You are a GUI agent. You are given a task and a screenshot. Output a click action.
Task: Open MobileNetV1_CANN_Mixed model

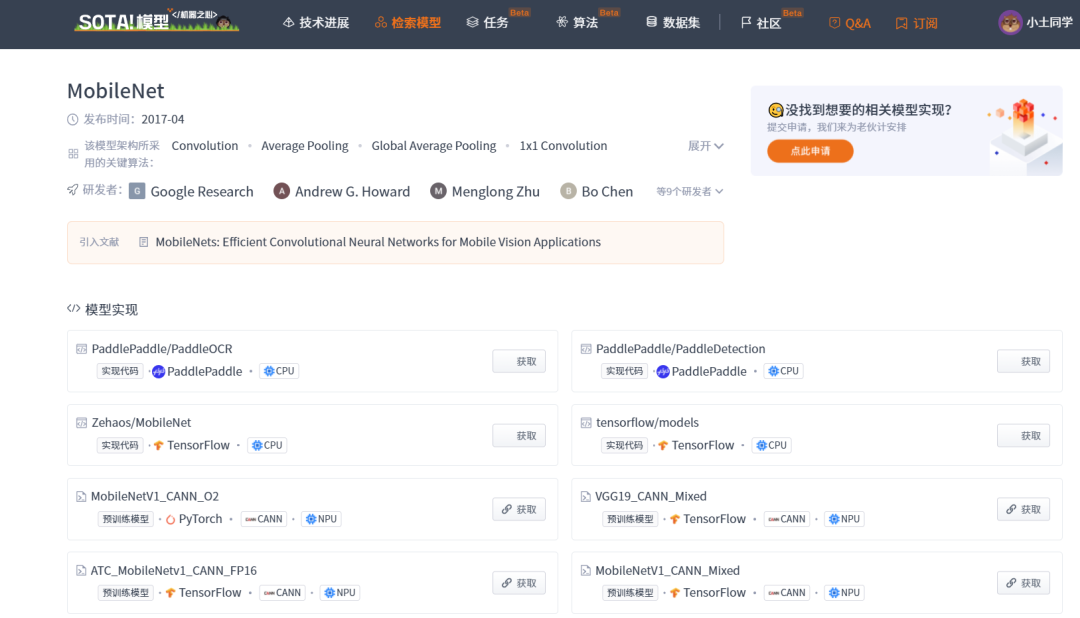(x=667, y=570)
